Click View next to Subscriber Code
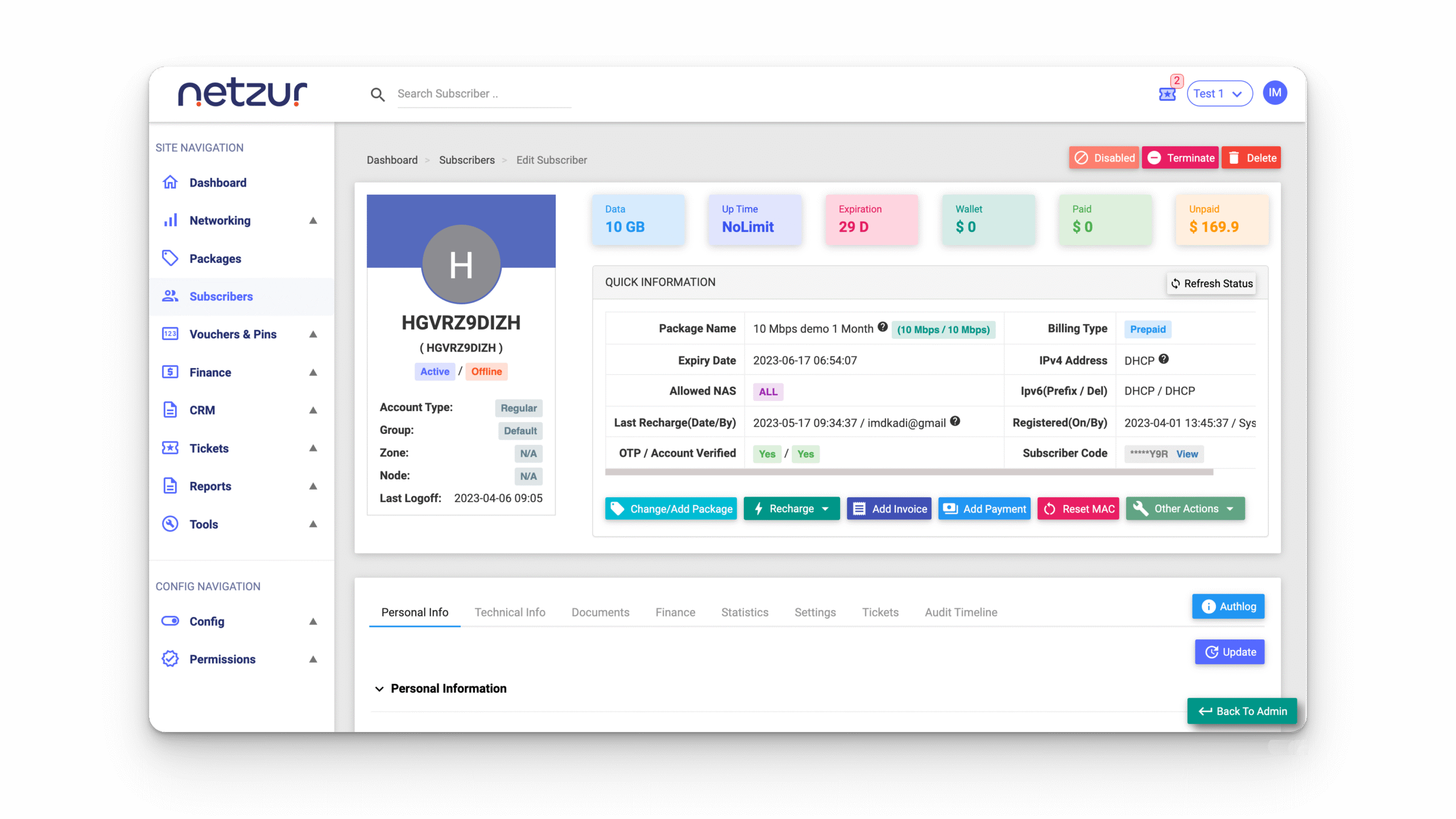The width and height of the screenshot is (1456, 819). [x=1188, y=454]
